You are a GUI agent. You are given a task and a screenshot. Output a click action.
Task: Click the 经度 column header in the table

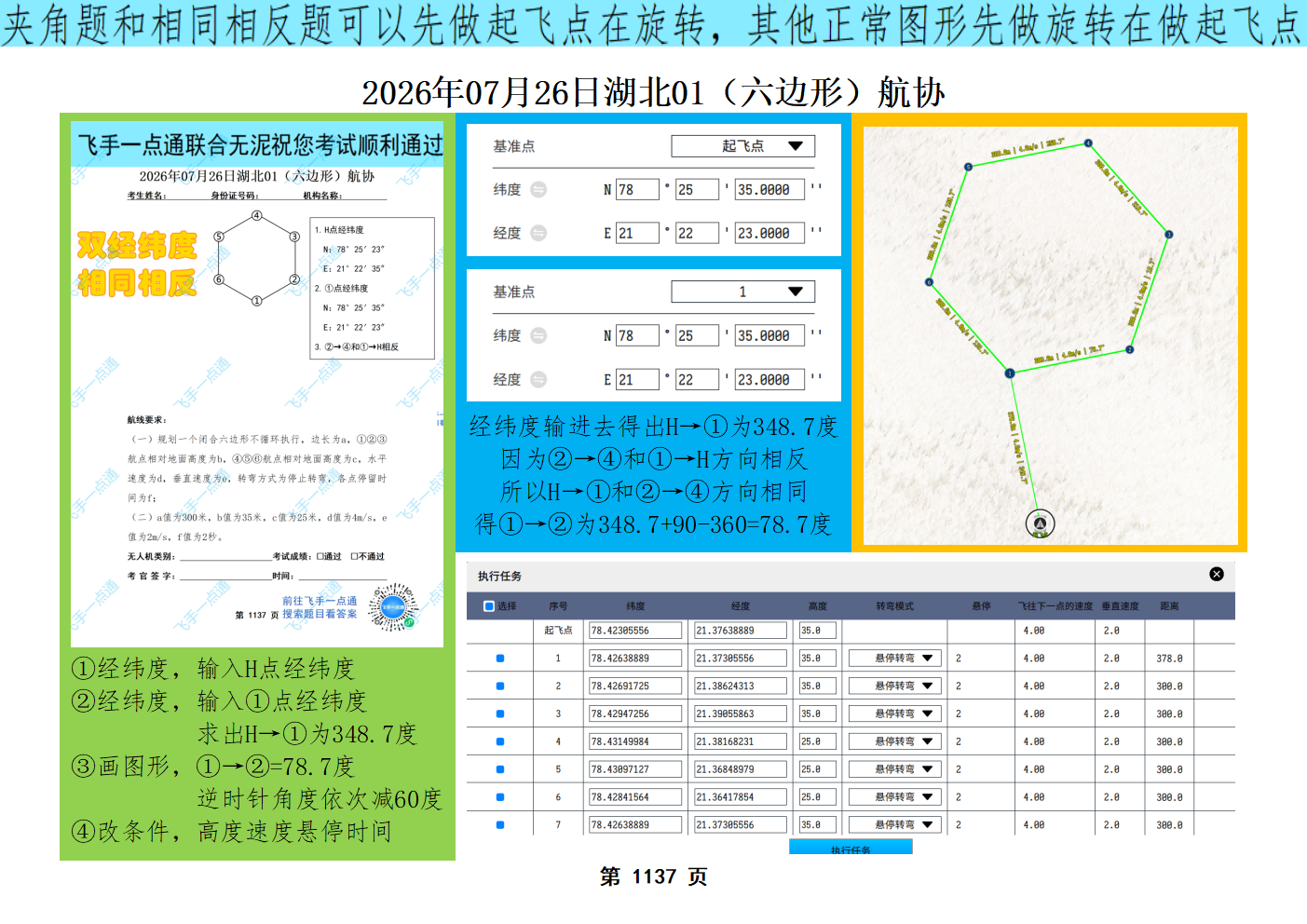[x=741, y=606]
